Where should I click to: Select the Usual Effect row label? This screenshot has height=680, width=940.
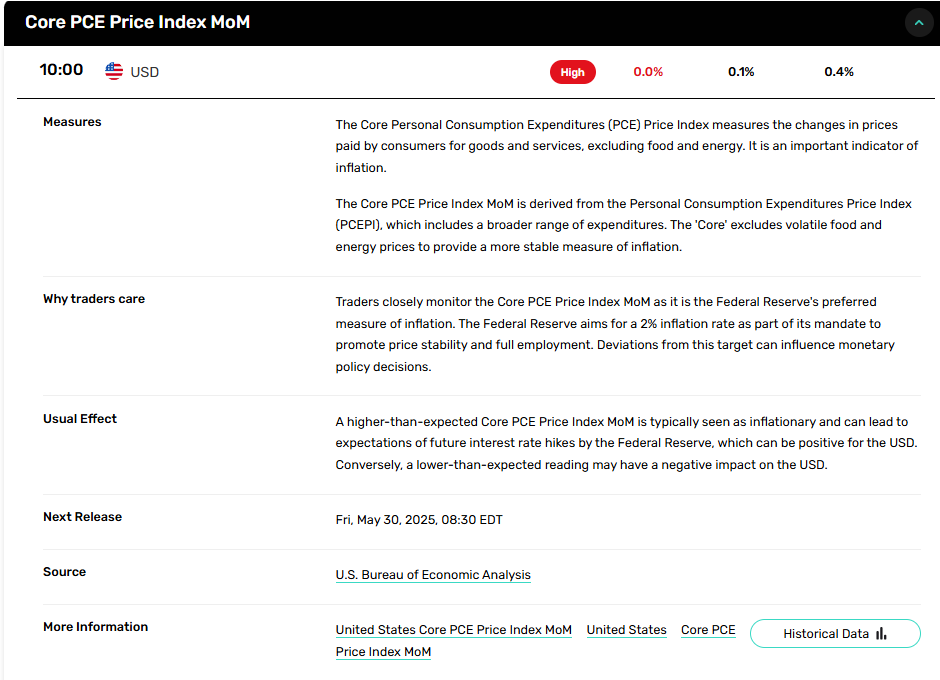(x=80, y=419)
